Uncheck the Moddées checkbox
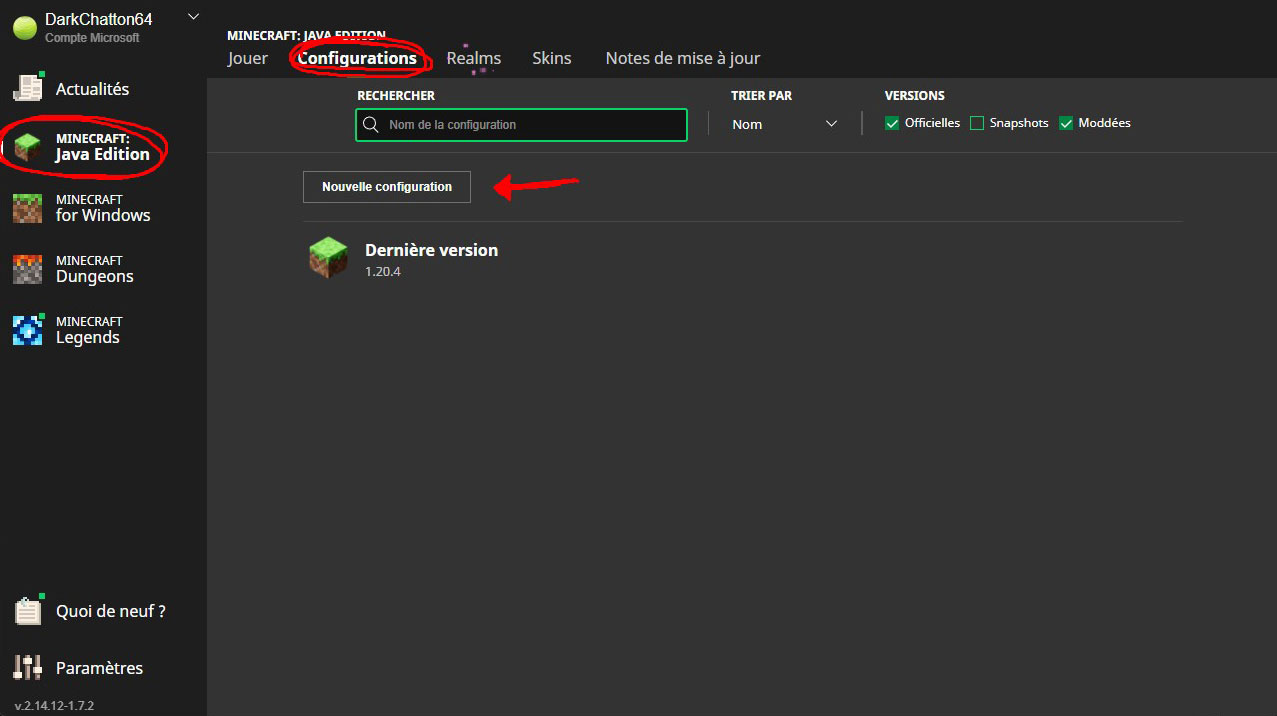The width and height of the screenshot is (1277, 716). coord(1066,123)
